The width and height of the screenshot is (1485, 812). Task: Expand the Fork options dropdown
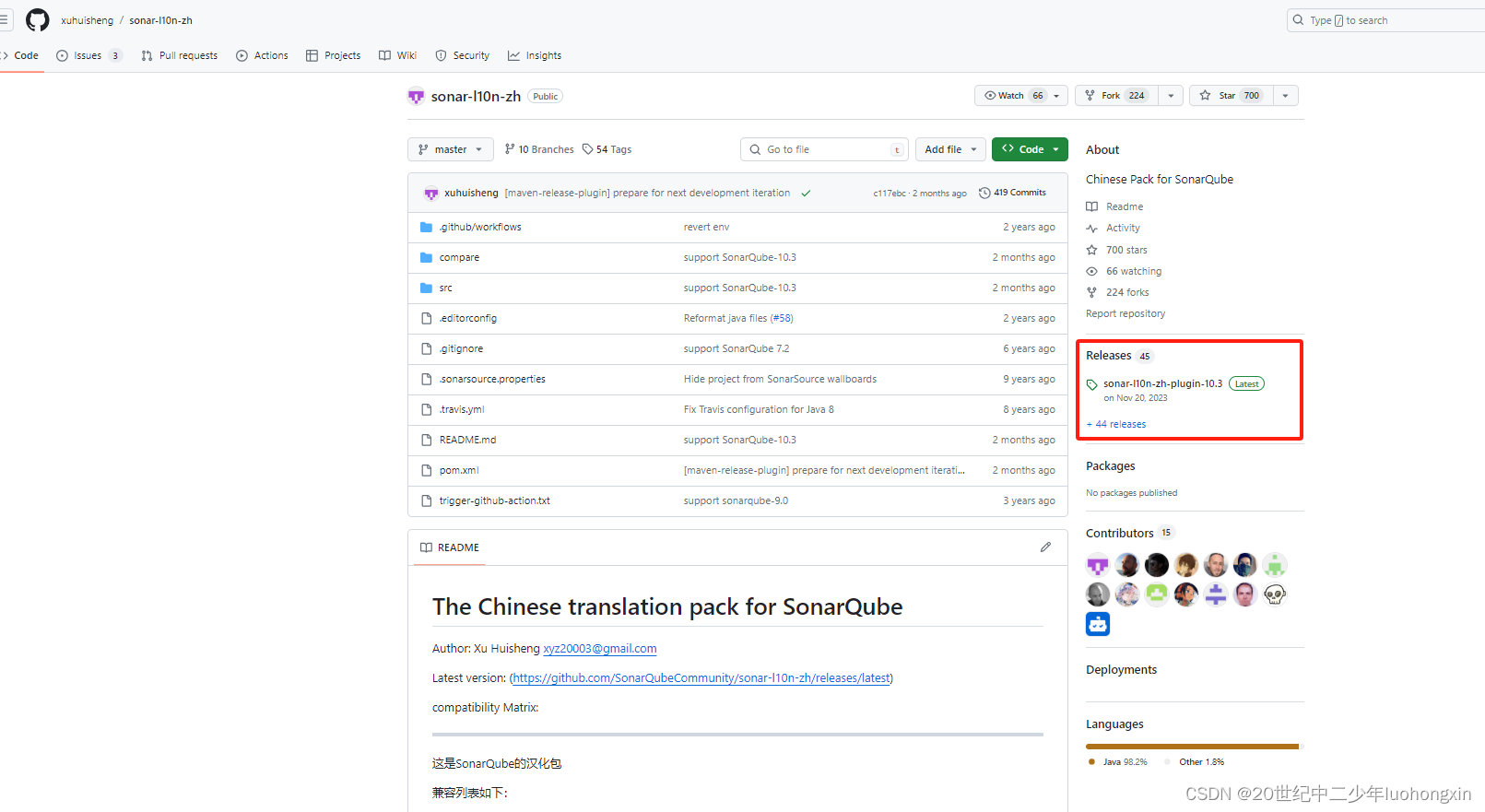(x=1171, y=96)
